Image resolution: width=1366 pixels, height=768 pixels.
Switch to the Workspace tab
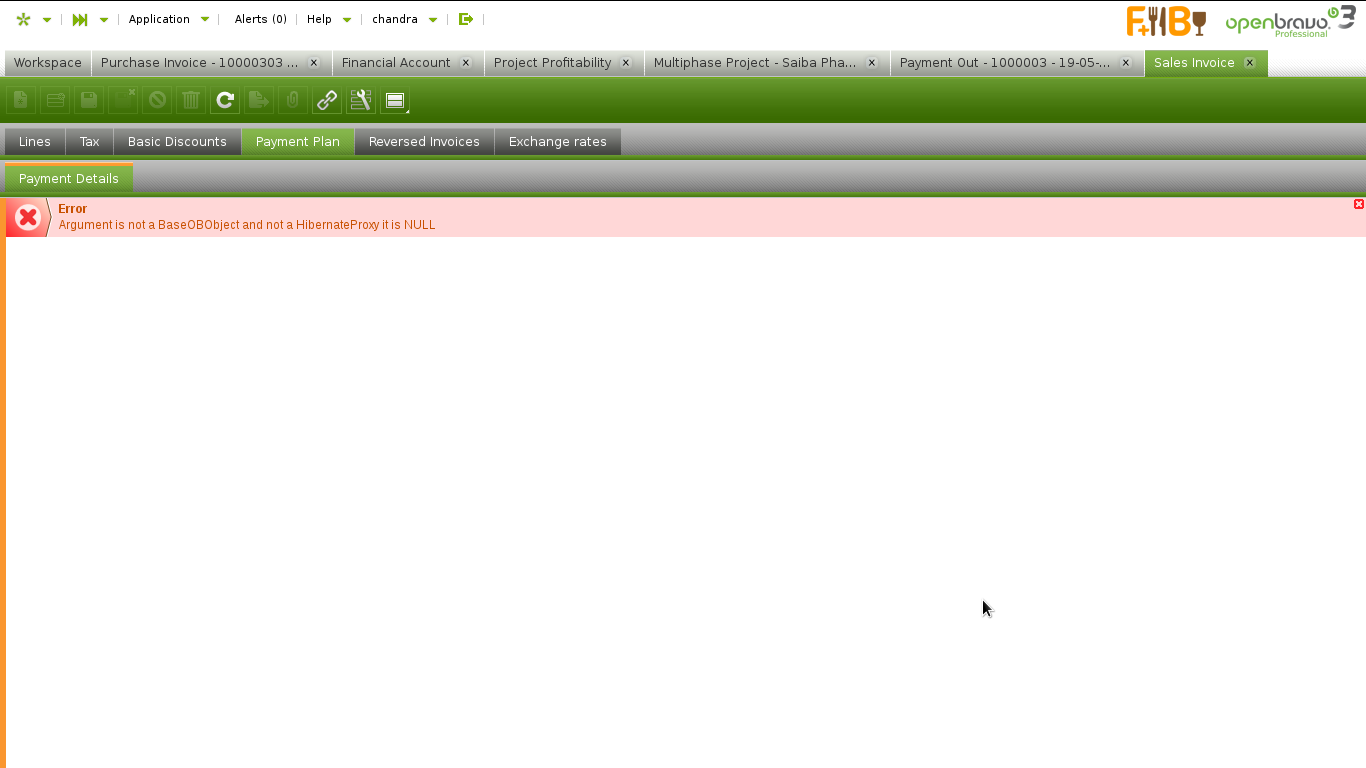coord(48,63)
